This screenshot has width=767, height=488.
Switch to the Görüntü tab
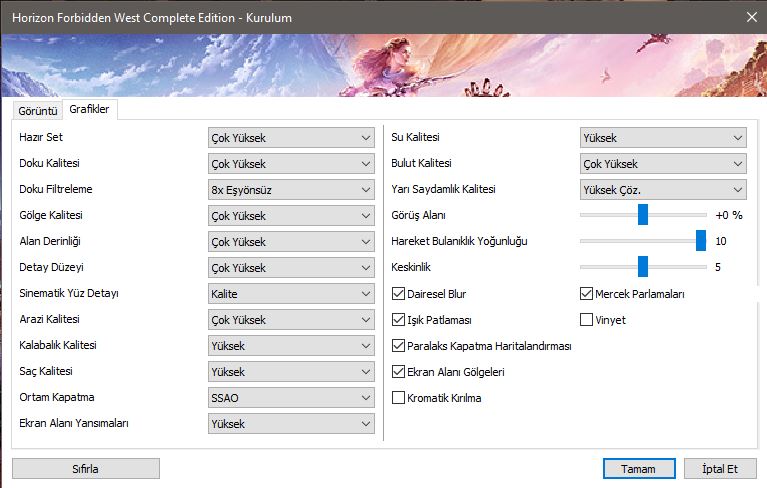tap(38, 111)
